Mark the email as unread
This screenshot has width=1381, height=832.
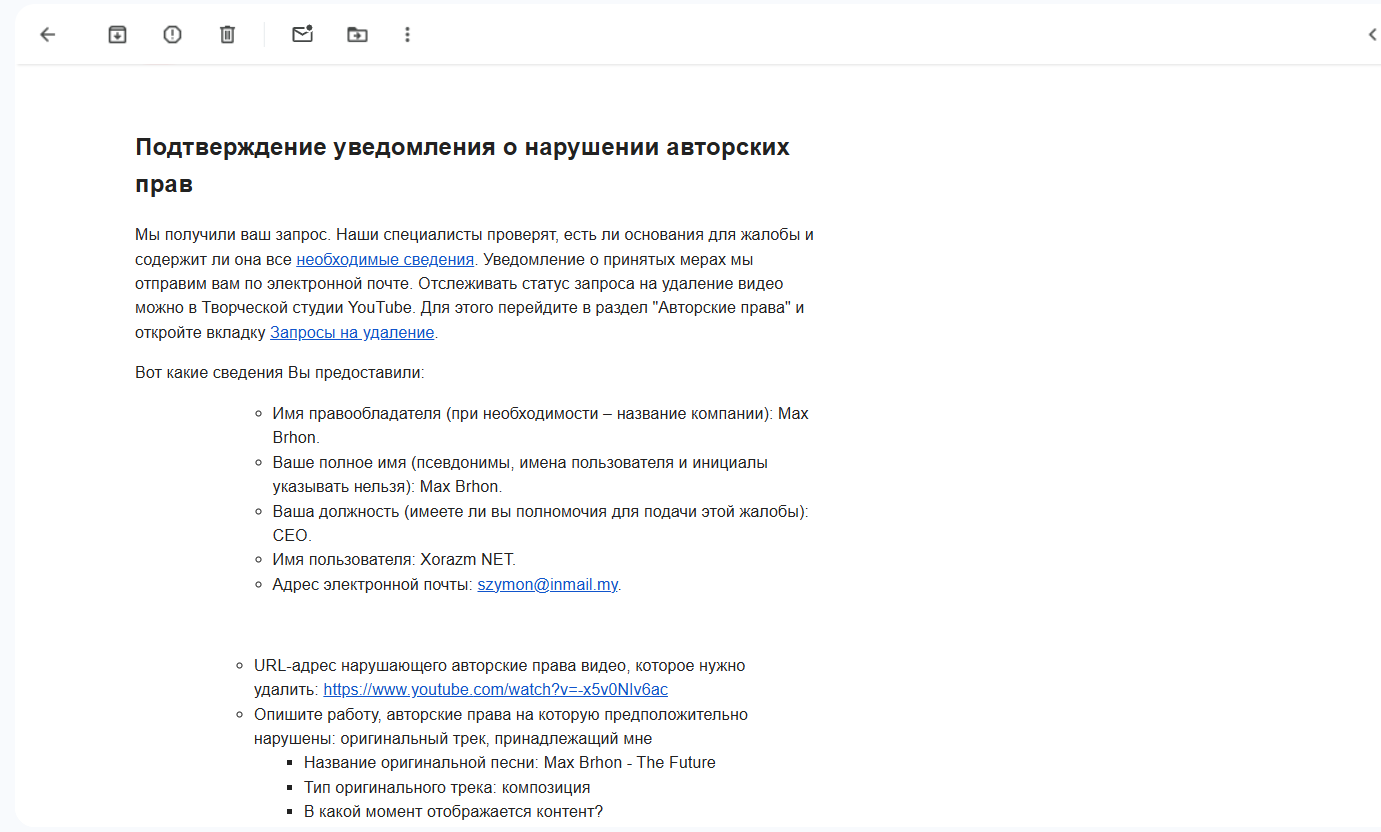(302, 35)
